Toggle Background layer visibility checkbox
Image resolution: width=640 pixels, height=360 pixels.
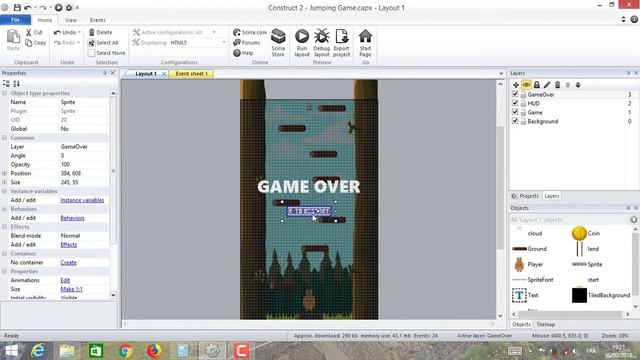click(515, 121)
